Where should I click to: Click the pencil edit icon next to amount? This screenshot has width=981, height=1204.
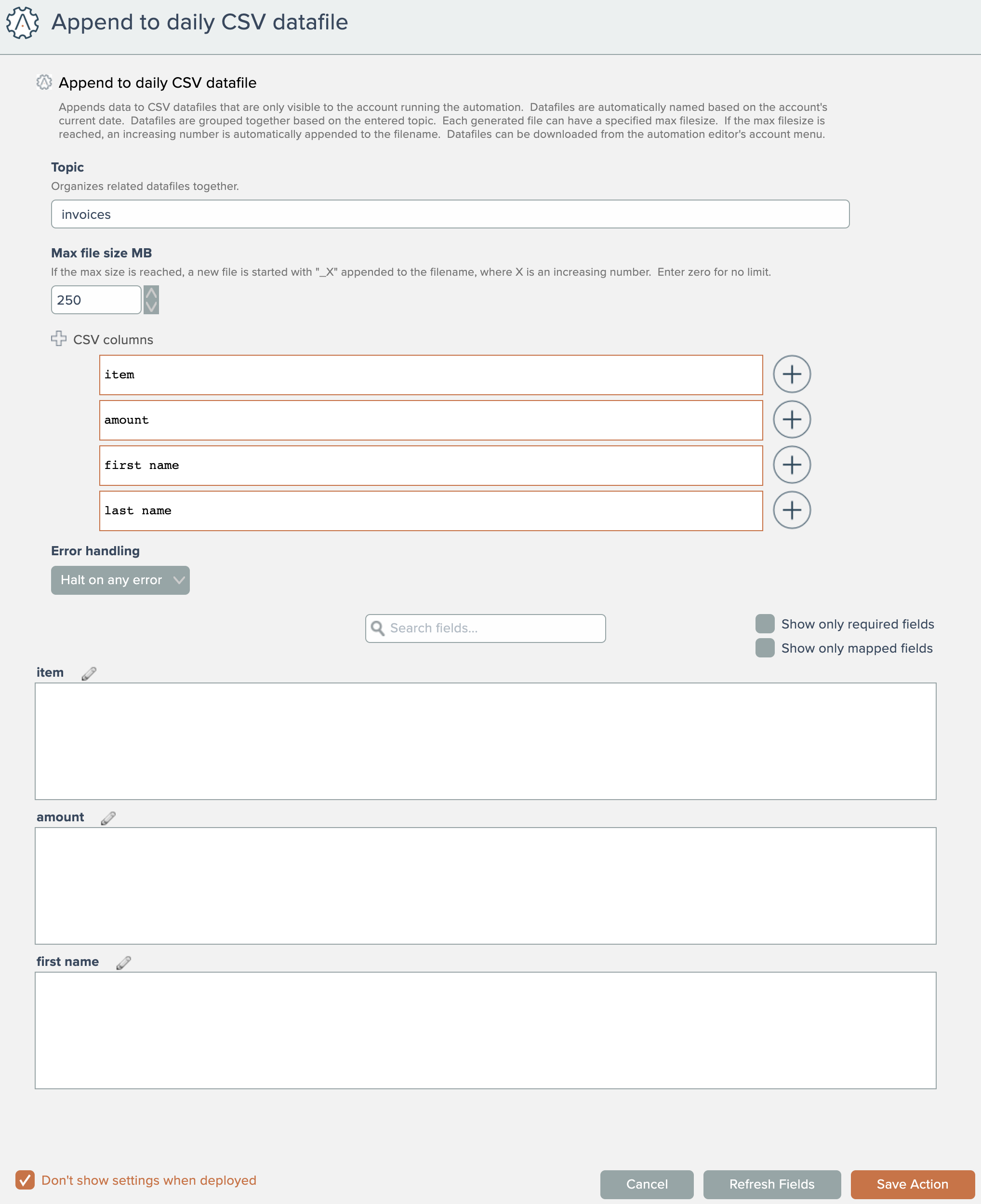[108, 818]
